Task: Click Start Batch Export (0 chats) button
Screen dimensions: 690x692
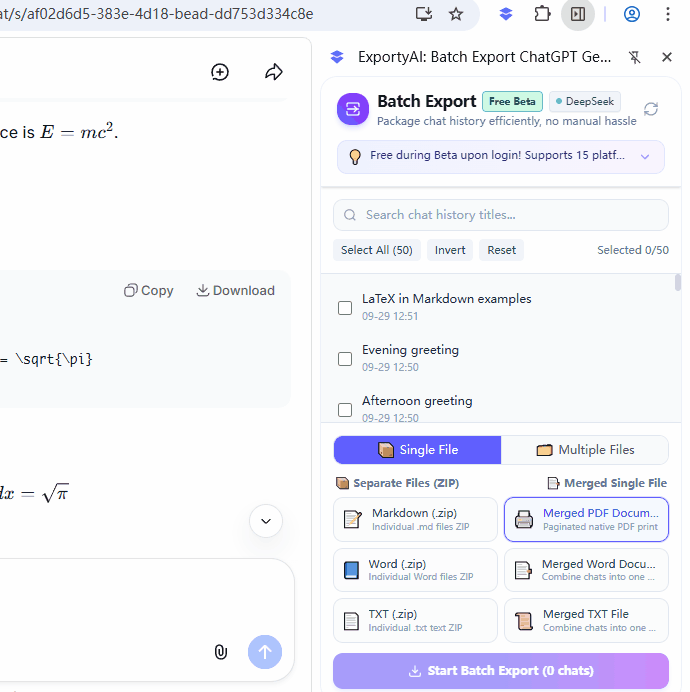Action: click(501, 671)
